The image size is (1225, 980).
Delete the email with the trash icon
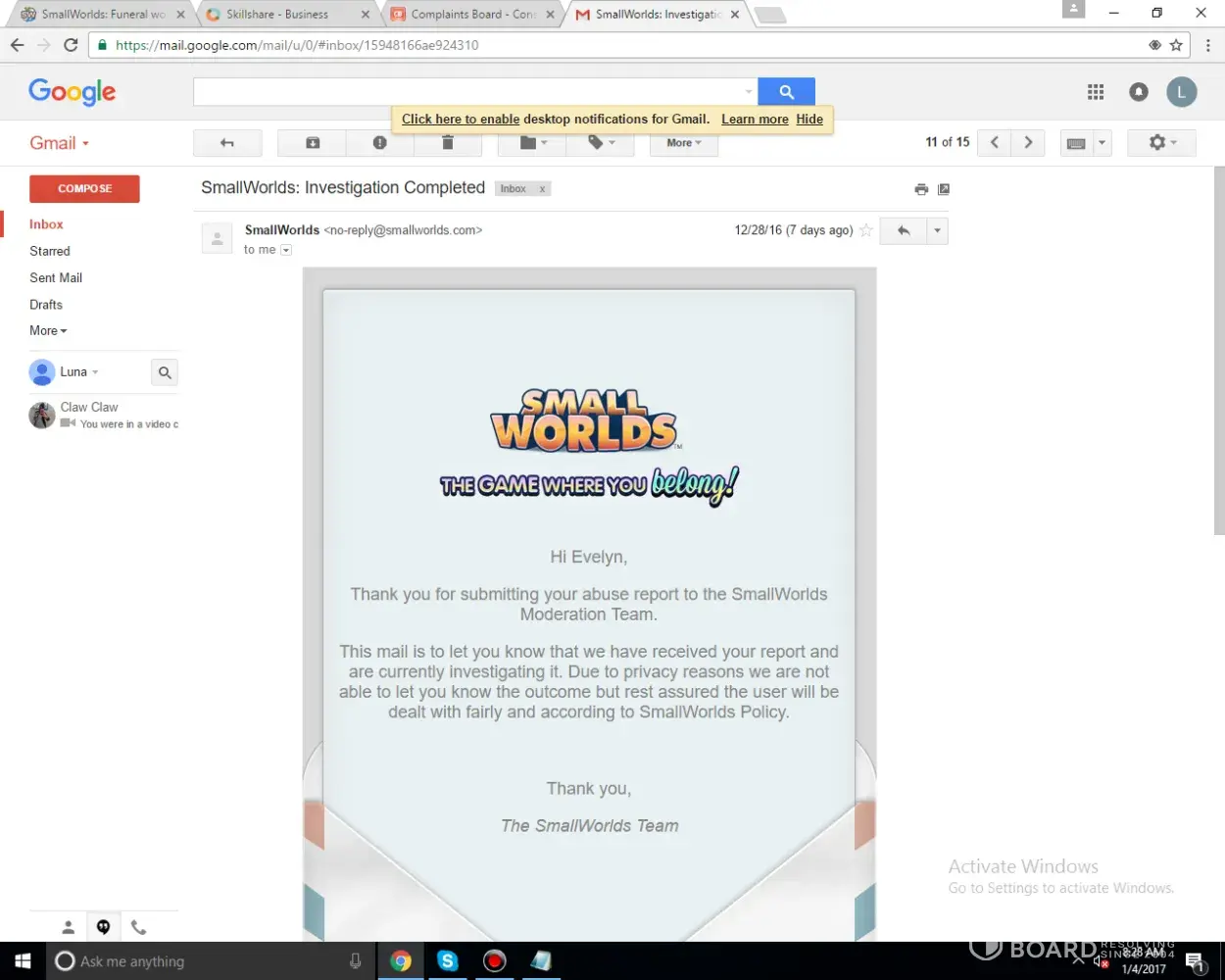[448, 143]
